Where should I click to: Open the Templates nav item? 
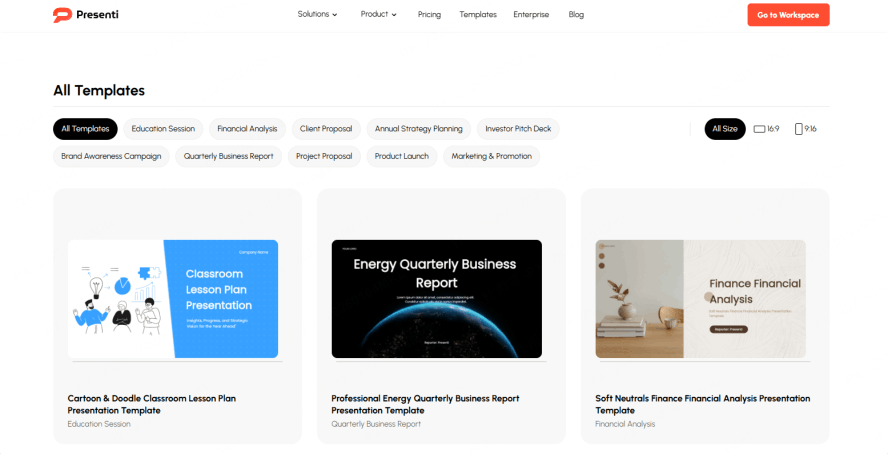(x=477, y=15)
